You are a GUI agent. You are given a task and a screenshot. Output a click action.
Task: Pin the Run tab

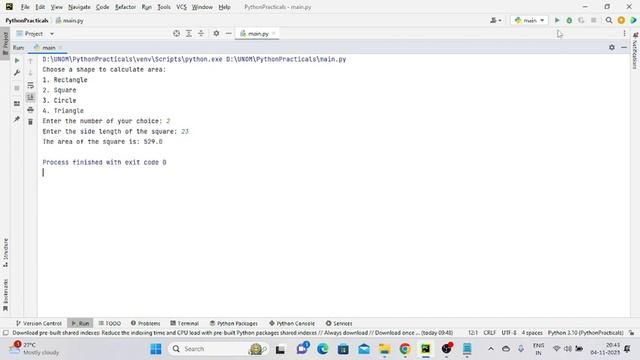click(17, 119)
